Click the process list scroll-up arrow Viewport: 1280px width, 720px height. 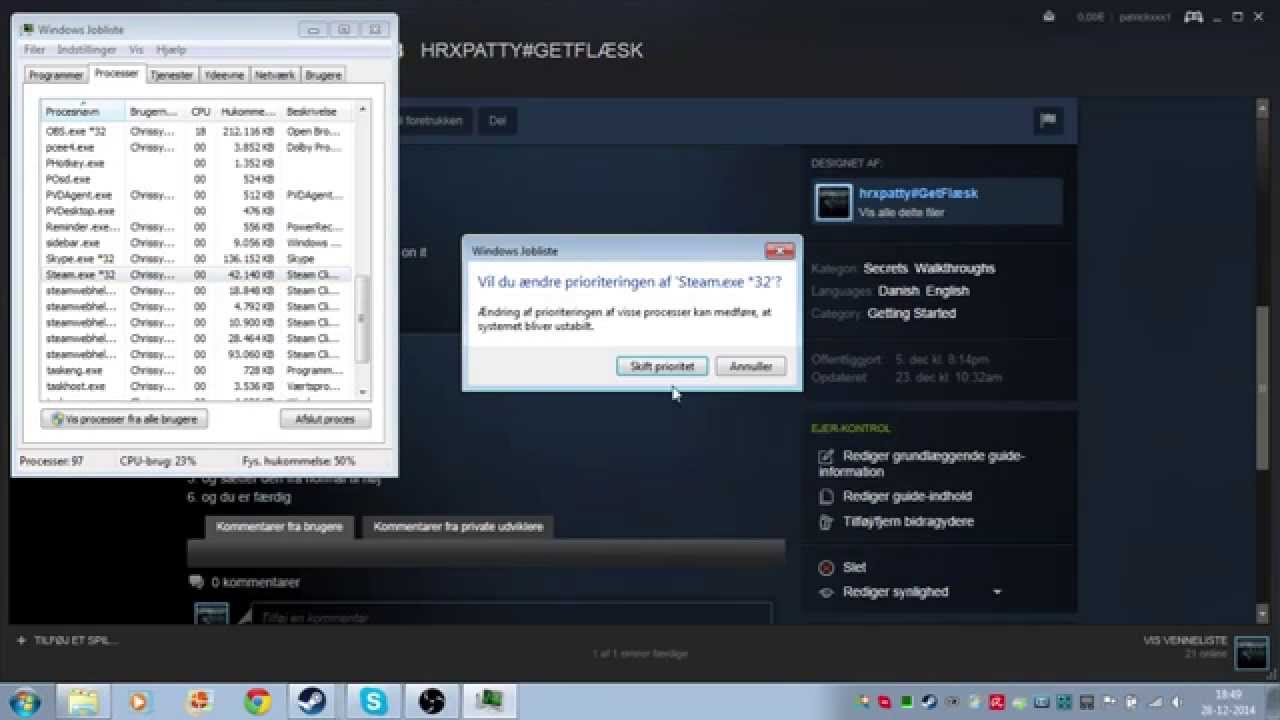pyautogui.click(x=363, y=108)
